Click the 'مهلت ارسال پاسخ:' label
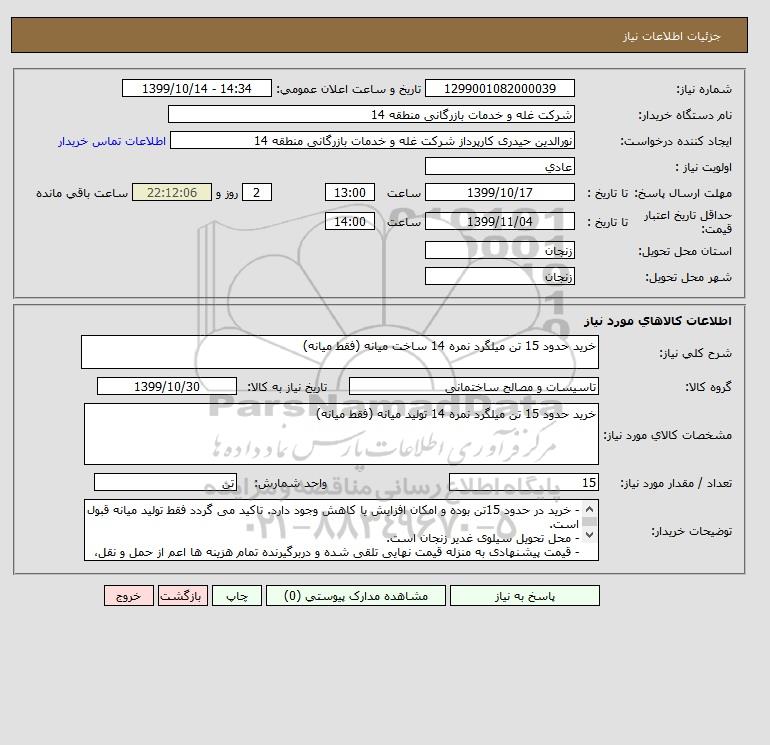Screen dimensions: 770x745 [684, 193]
